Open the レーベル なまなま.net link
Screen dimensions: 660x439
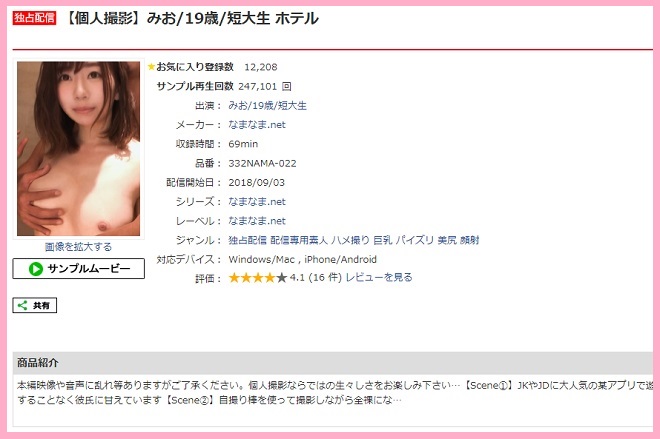point(257,221)
